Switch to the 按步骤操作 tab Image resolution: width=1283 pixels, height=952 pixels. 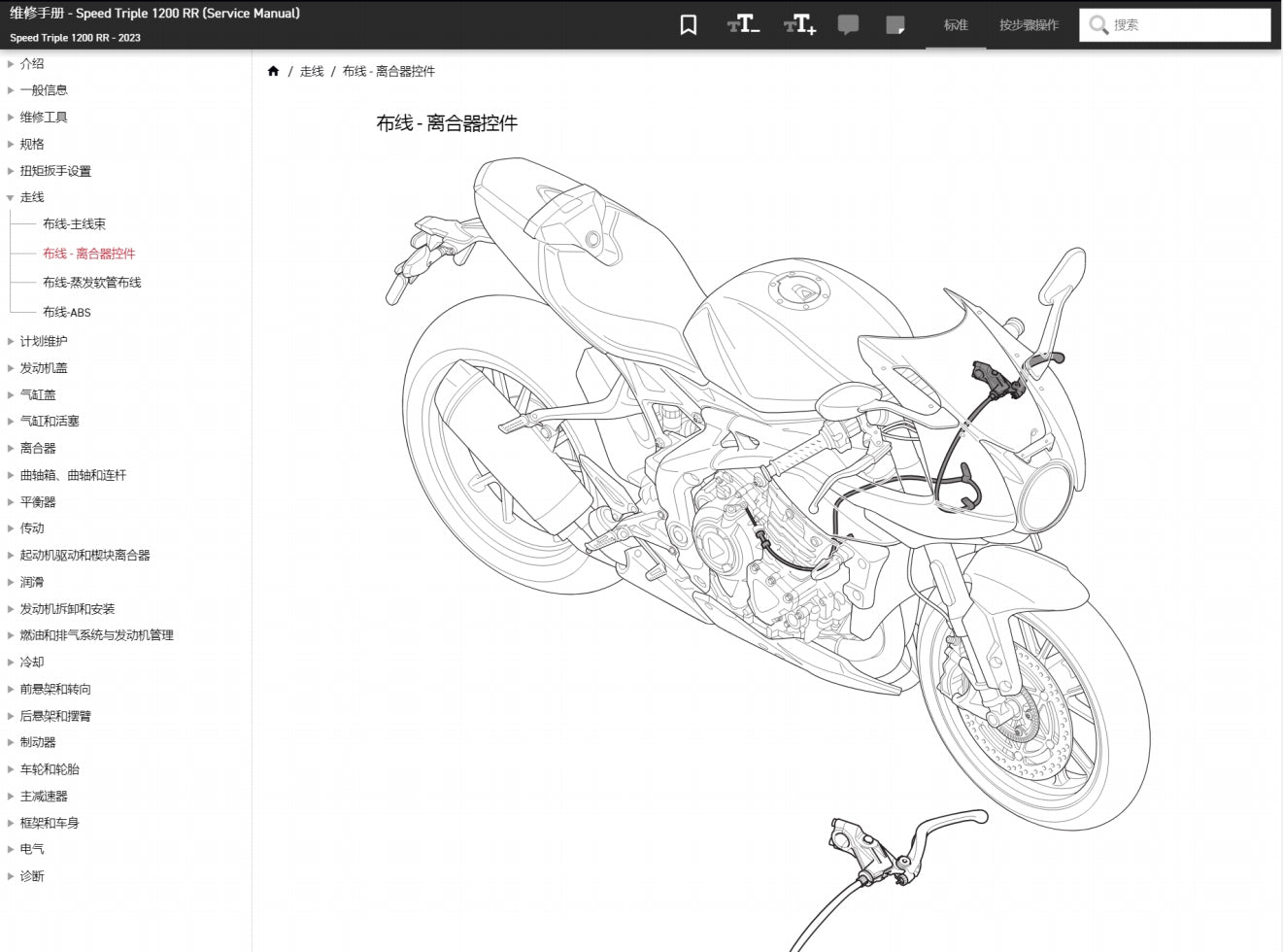point(1029,25)
